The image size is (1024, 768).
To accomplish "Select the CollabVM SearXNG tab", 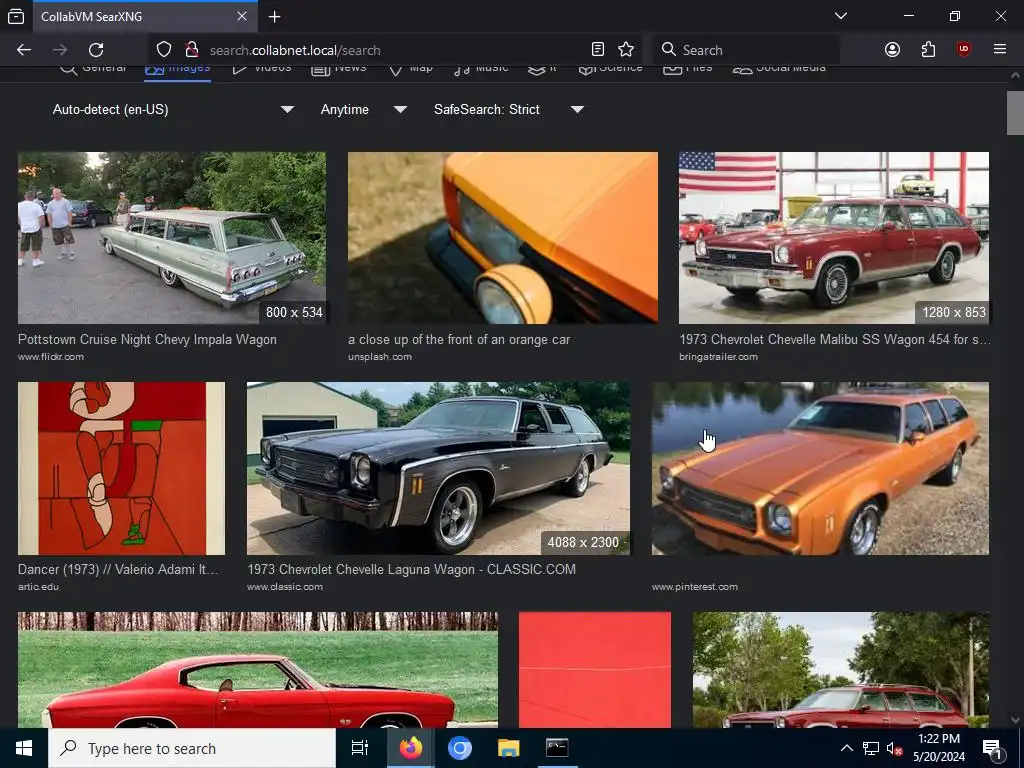I will coord(145,16).
